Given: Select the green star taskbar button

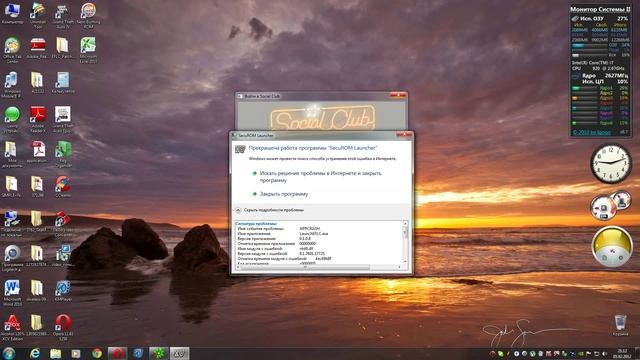Looking at the screenshot, I should tap(159, 353).
